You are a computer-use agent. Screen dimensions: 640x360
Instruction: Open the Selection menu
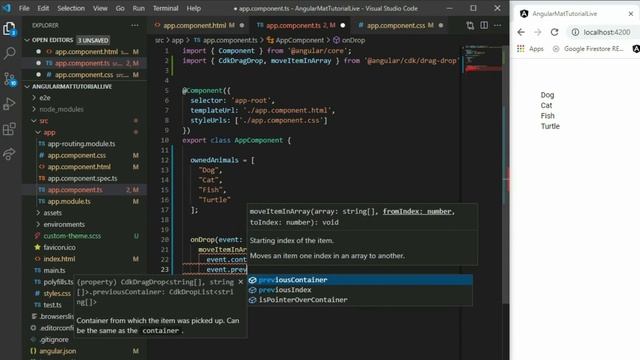[x=71, y=8]
